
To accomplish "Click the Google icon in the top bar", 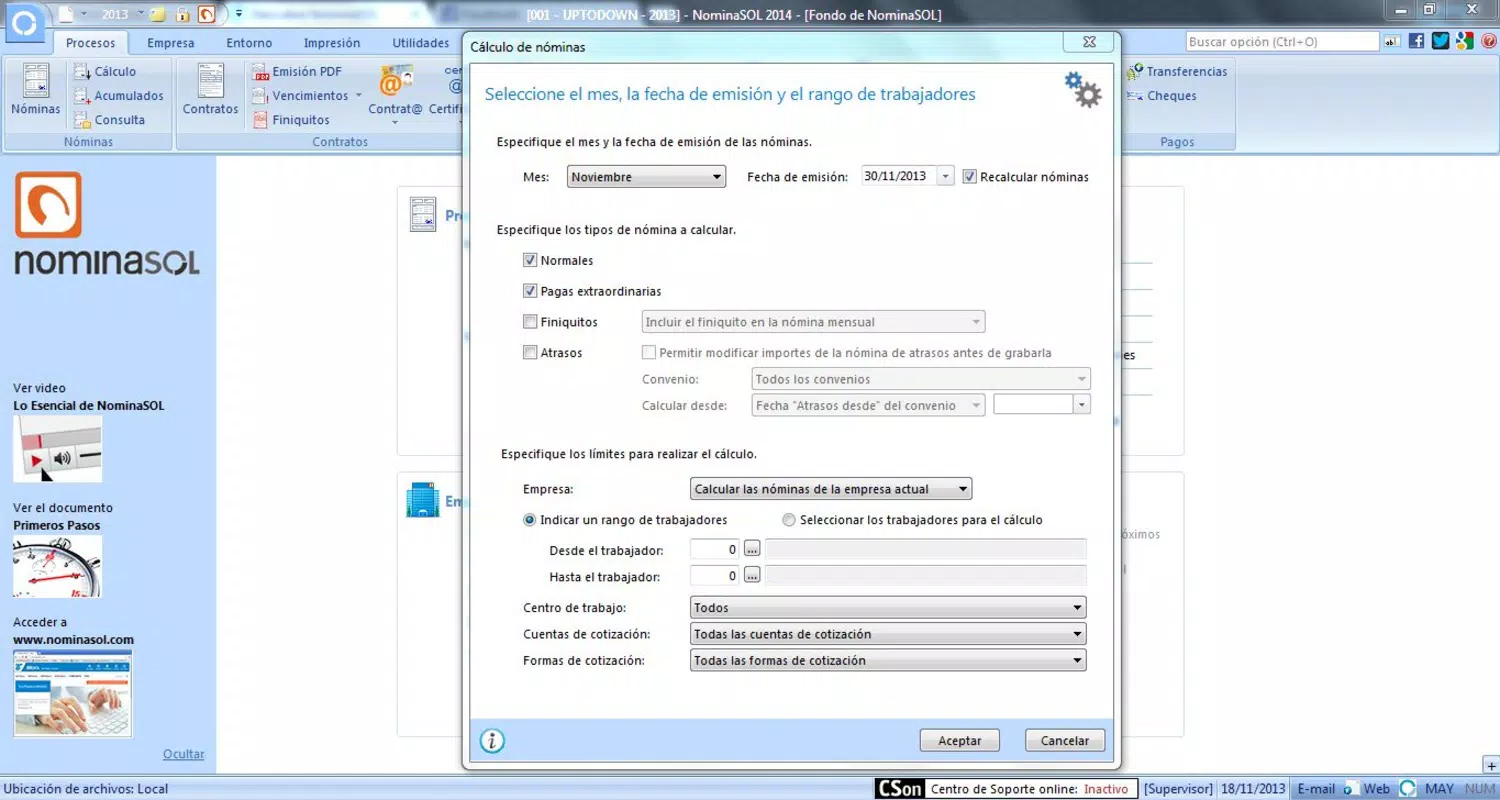I will 1465,41.
